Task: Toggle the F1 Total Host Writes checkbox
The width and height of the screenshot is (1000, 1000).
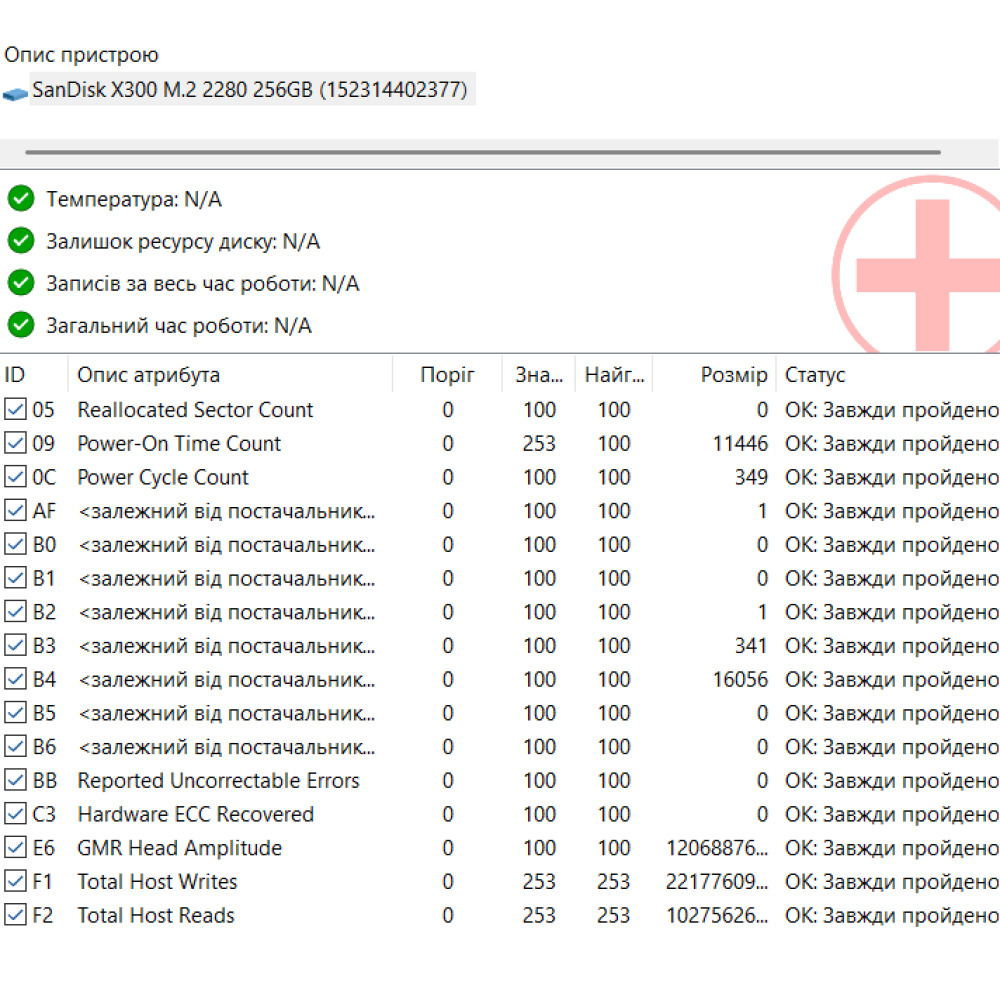Action: coord(15,882)
